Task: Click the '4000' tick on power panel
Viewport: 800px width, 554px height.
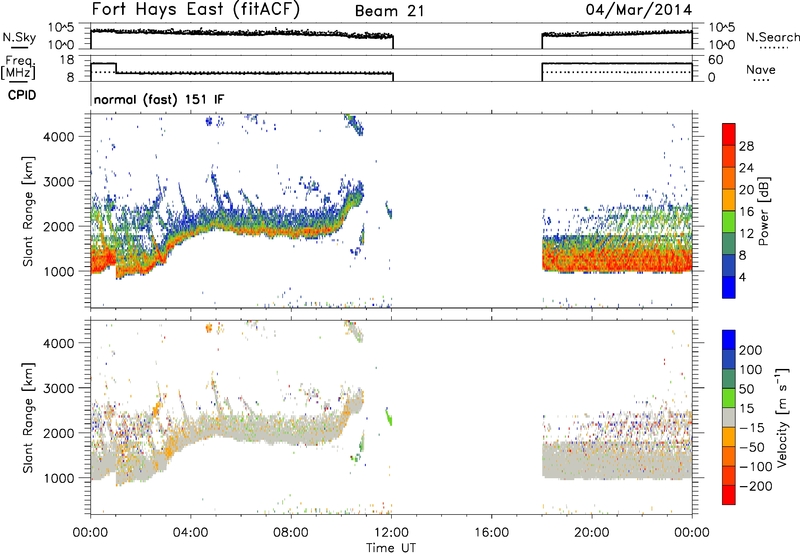Action: 58,137
